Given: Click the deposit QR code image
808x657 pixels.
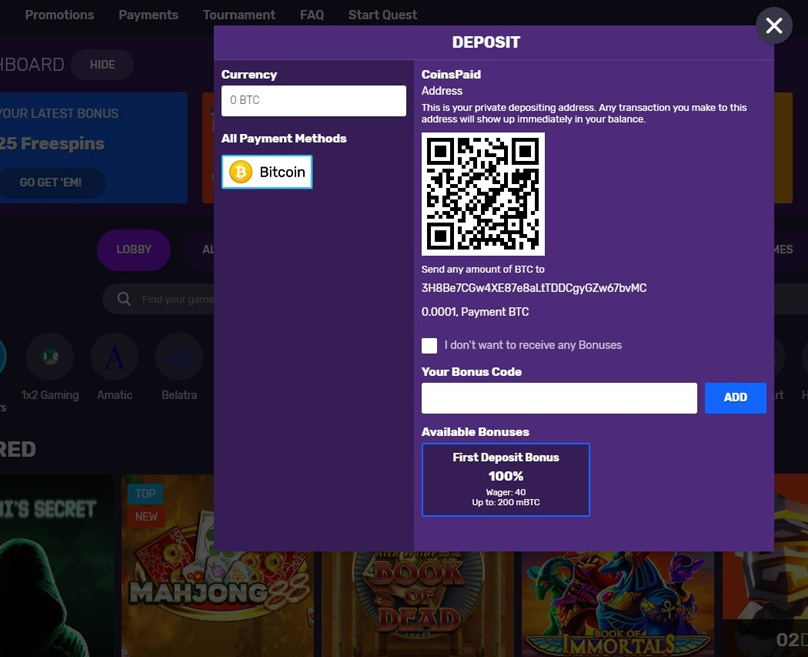Looking at the screenshot, I should (x=483, y=194).
